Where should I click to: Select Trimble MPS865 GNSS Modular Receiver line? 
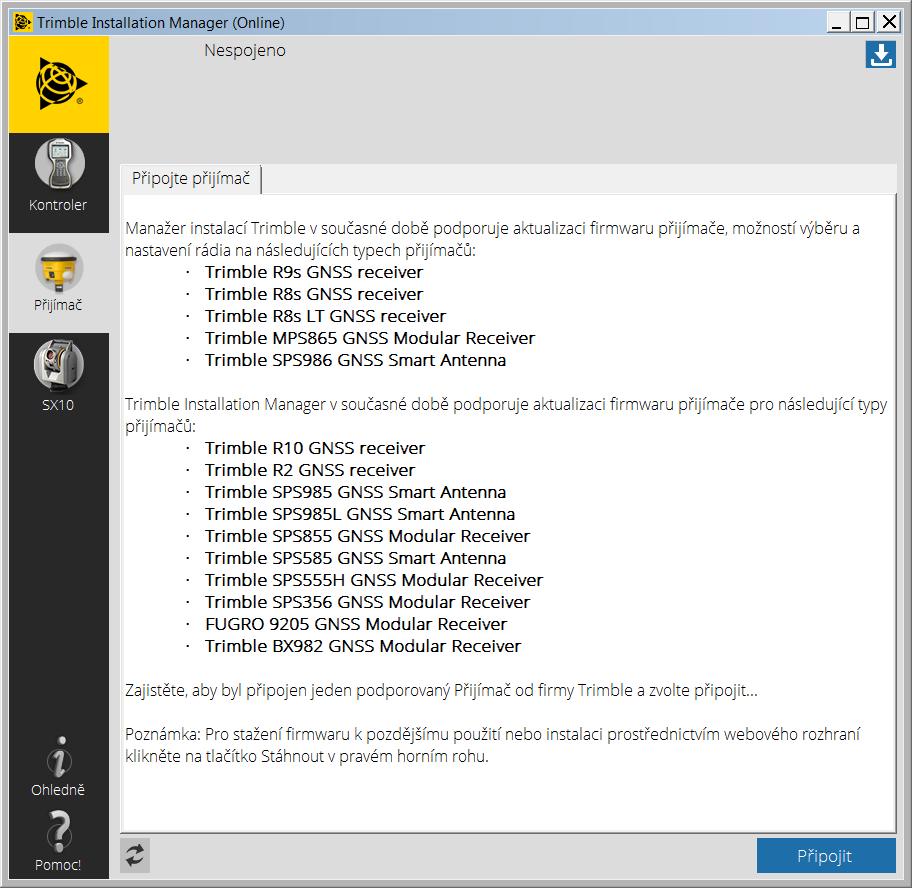coord(369,338)
